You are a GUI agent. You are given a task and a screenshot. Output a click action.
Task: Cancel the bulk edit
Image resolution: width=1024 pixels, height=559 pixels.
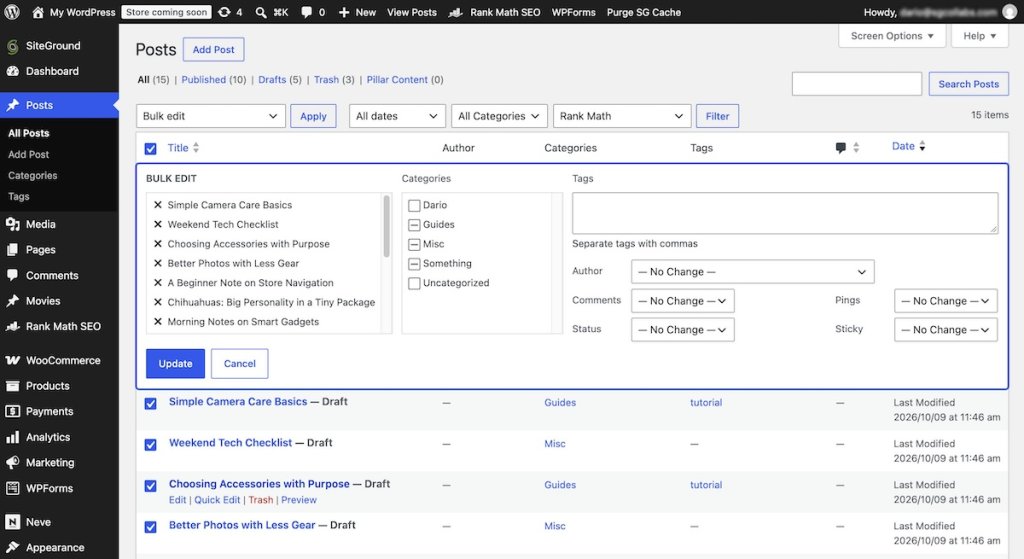coord(240,363)
